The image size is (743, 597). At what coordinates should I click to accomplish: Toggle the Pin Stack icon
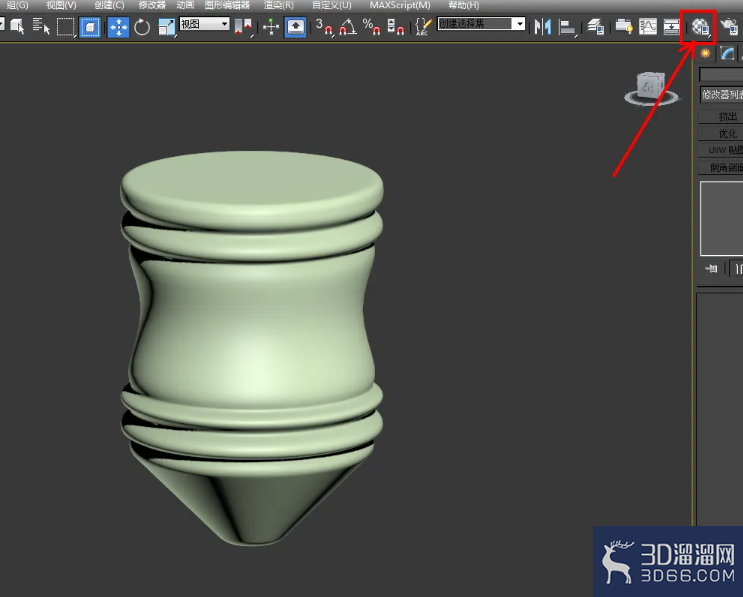711,269
